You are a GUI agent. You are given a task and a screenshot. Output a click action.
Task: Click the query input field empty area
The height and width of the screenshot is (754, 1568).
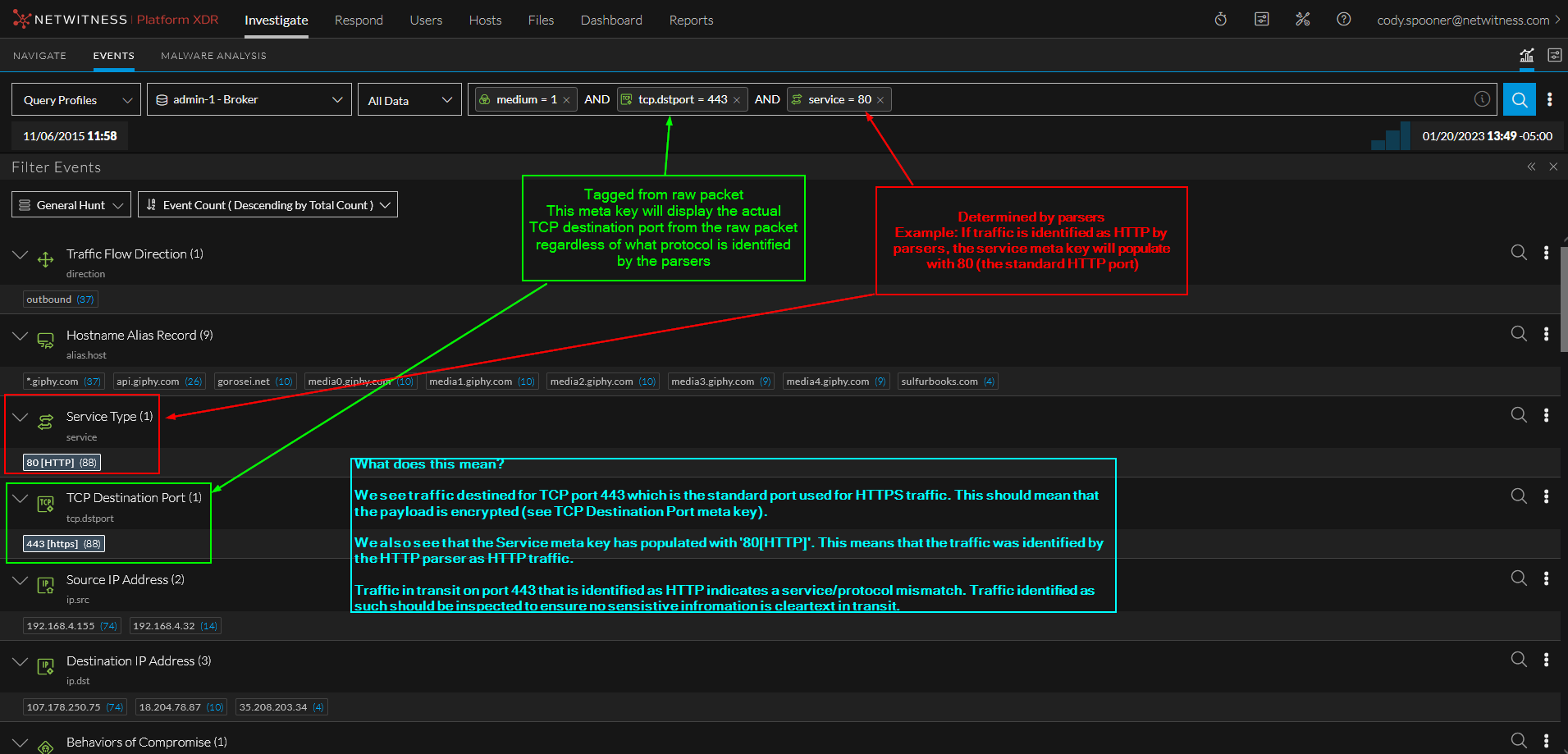1149,100
